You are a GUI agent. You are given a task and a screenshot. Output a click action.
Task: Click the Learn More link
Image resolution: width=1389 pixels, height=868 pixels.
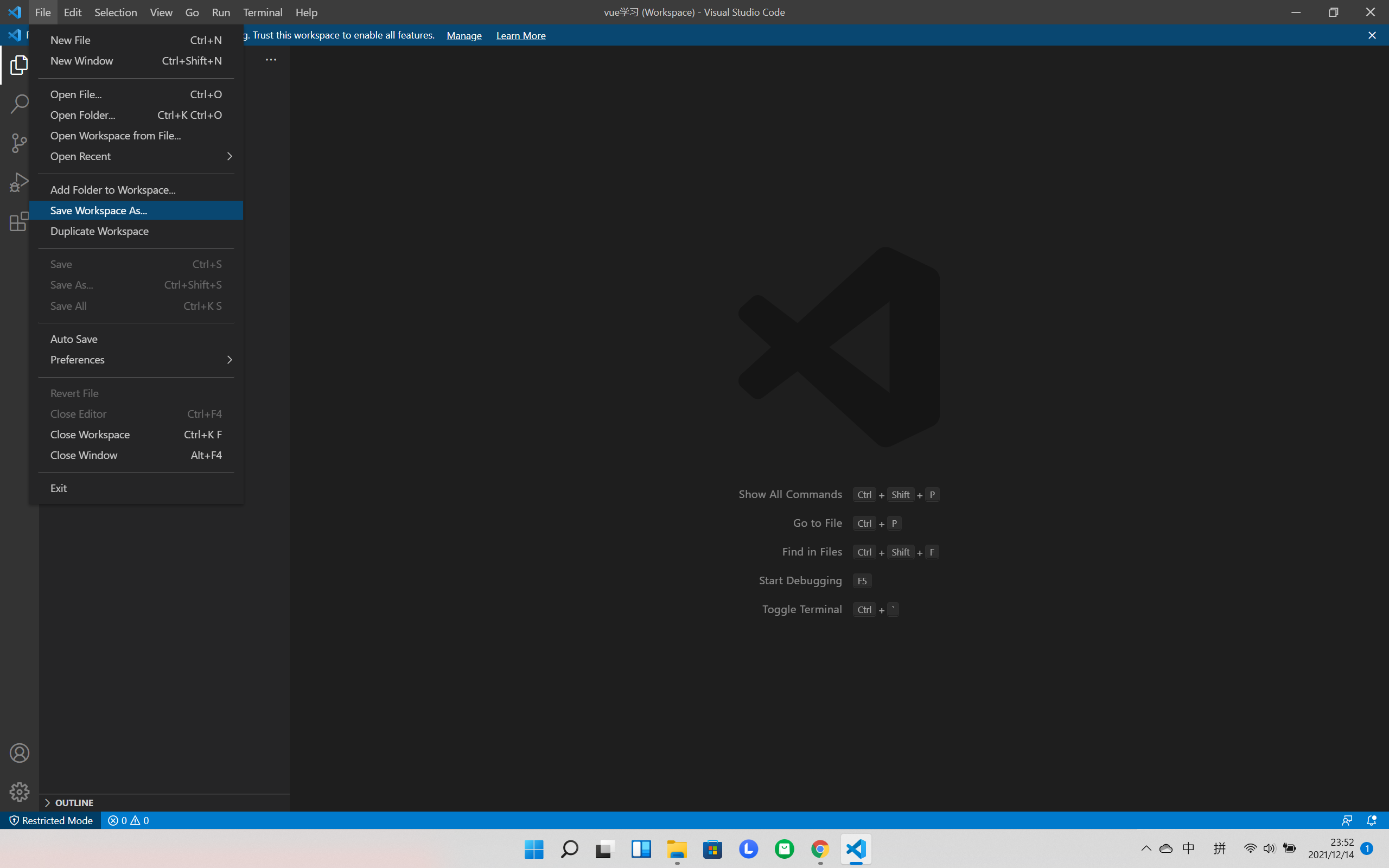coord(520,36)
